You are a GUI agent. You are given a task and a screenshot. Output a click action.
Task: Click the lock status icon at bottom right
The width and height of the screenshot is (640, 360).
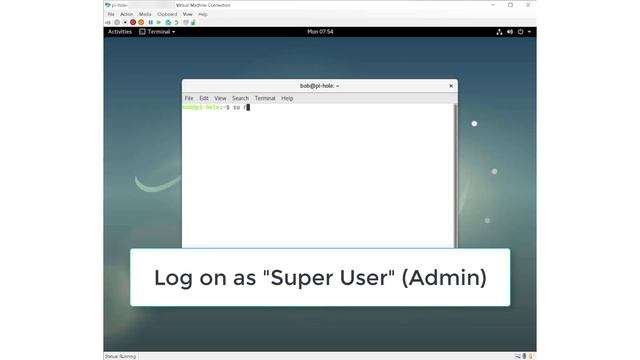coord(531,356)
